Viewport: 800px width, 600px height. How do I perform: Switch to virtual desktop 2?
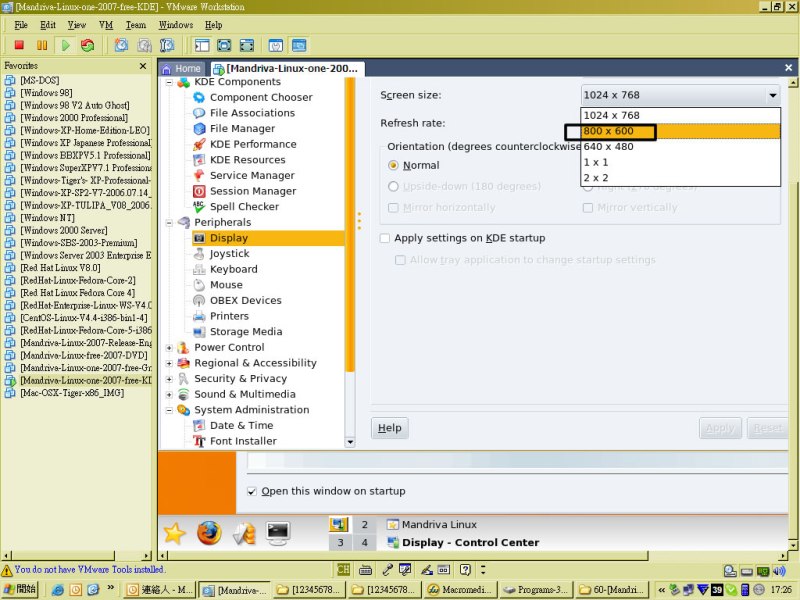click(364, 524)
